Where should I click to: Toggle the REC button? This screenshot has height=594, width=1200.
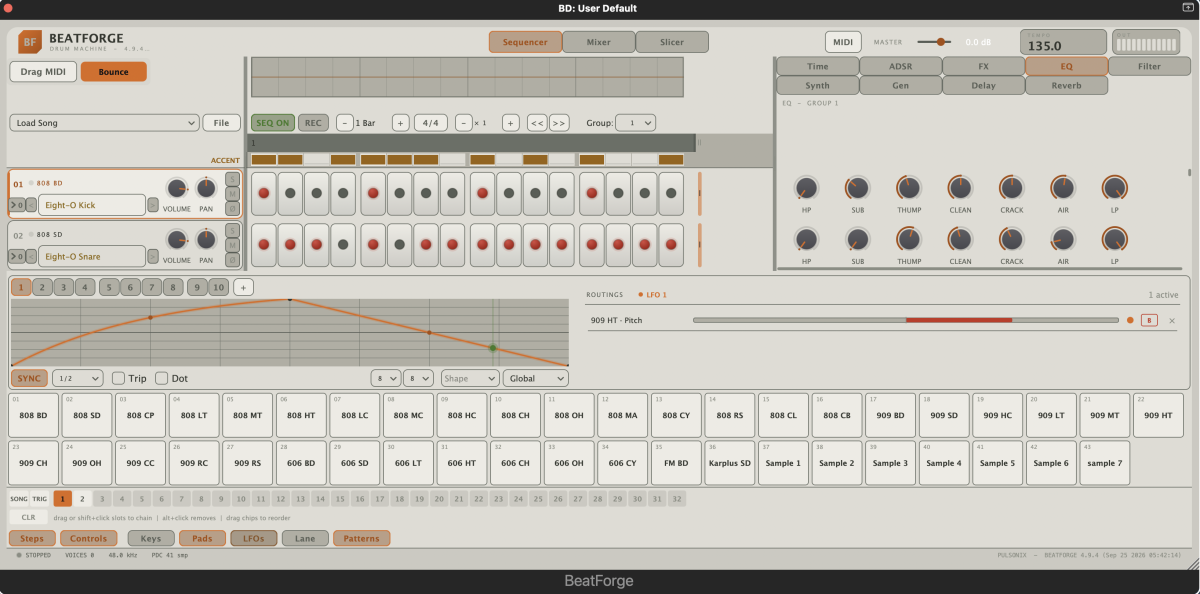click(313, 123)
